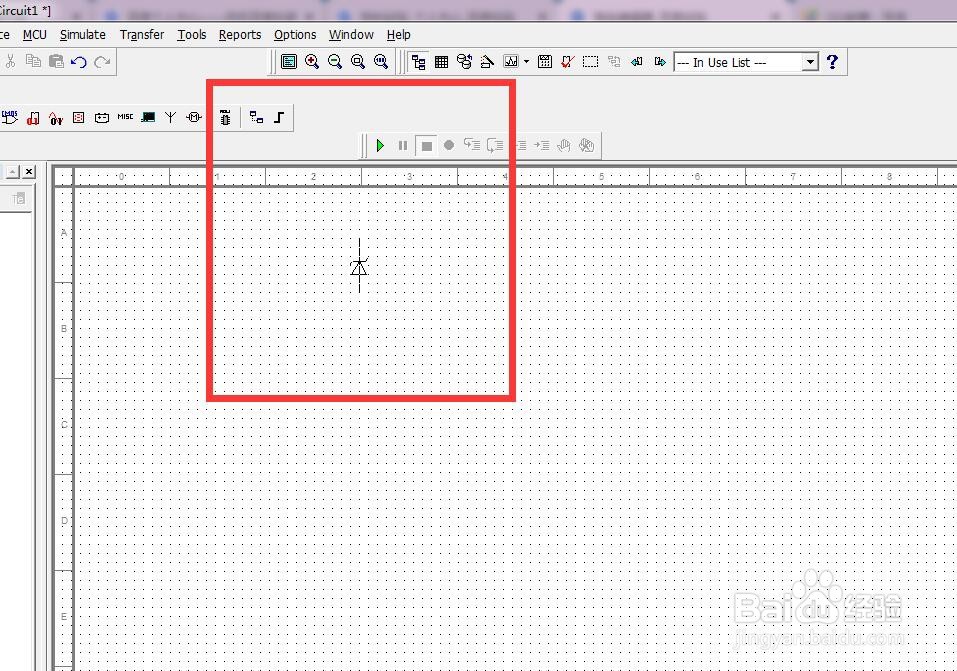Click the Step Into debug icon
The image size is (957, 671).
pos(472,145)
